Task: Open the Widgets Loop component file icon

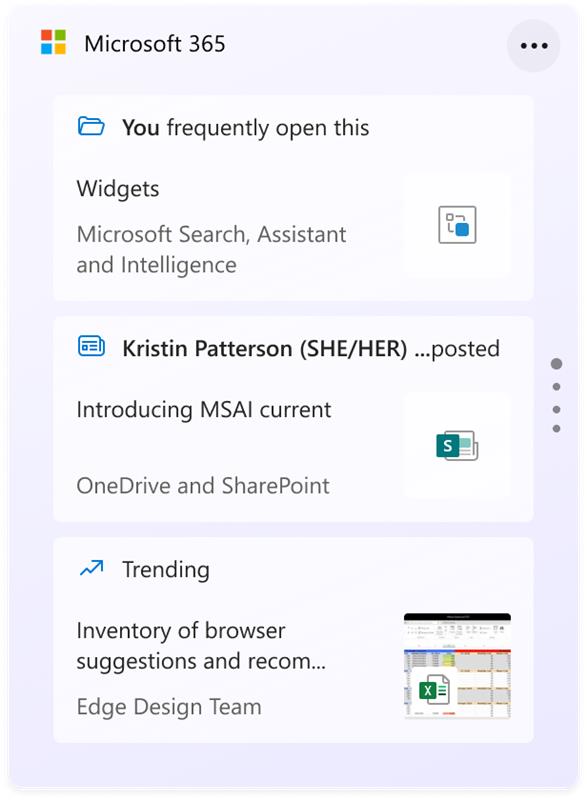Action: pyautogui.click(x=457, y=224)
